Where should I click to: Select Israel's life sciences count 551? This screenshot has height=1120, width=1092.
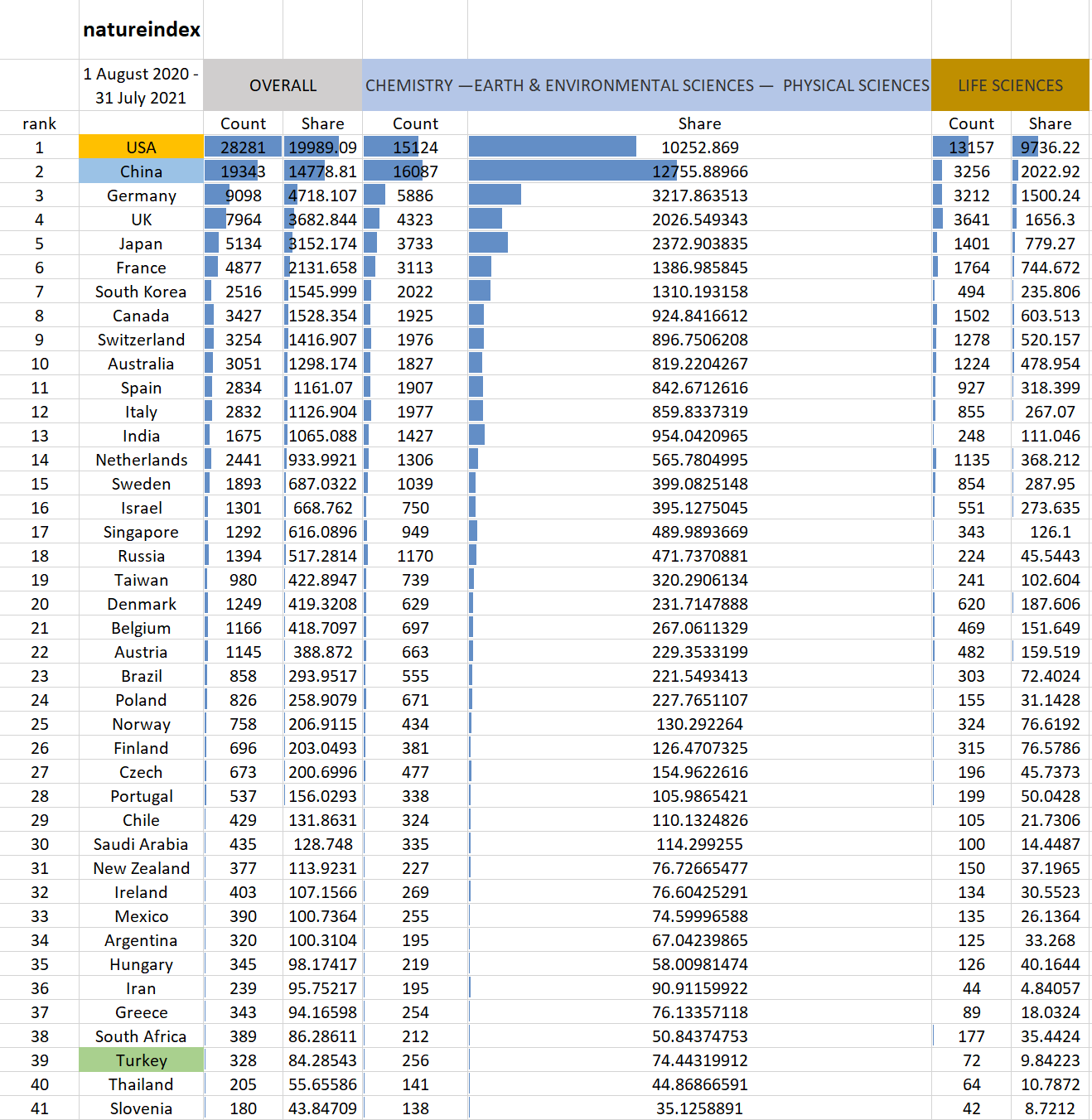click(x=972, y=508)
